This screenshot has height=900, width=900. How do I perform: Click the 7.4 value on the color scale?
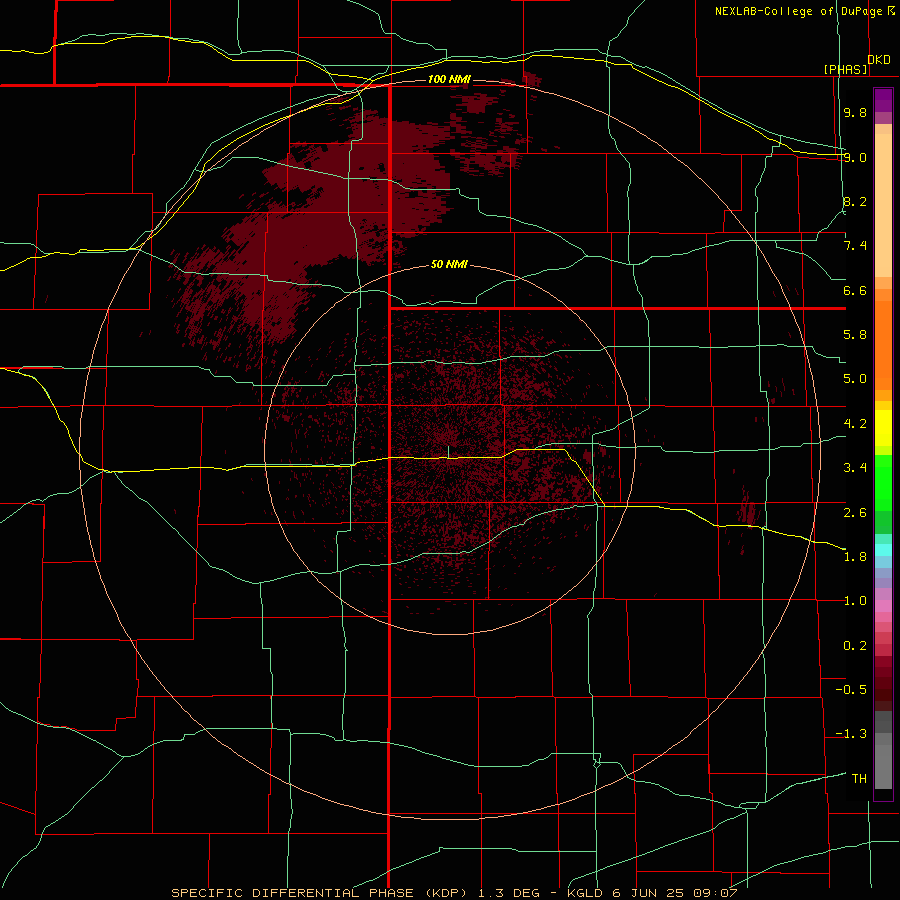click(x=855, y=246)
